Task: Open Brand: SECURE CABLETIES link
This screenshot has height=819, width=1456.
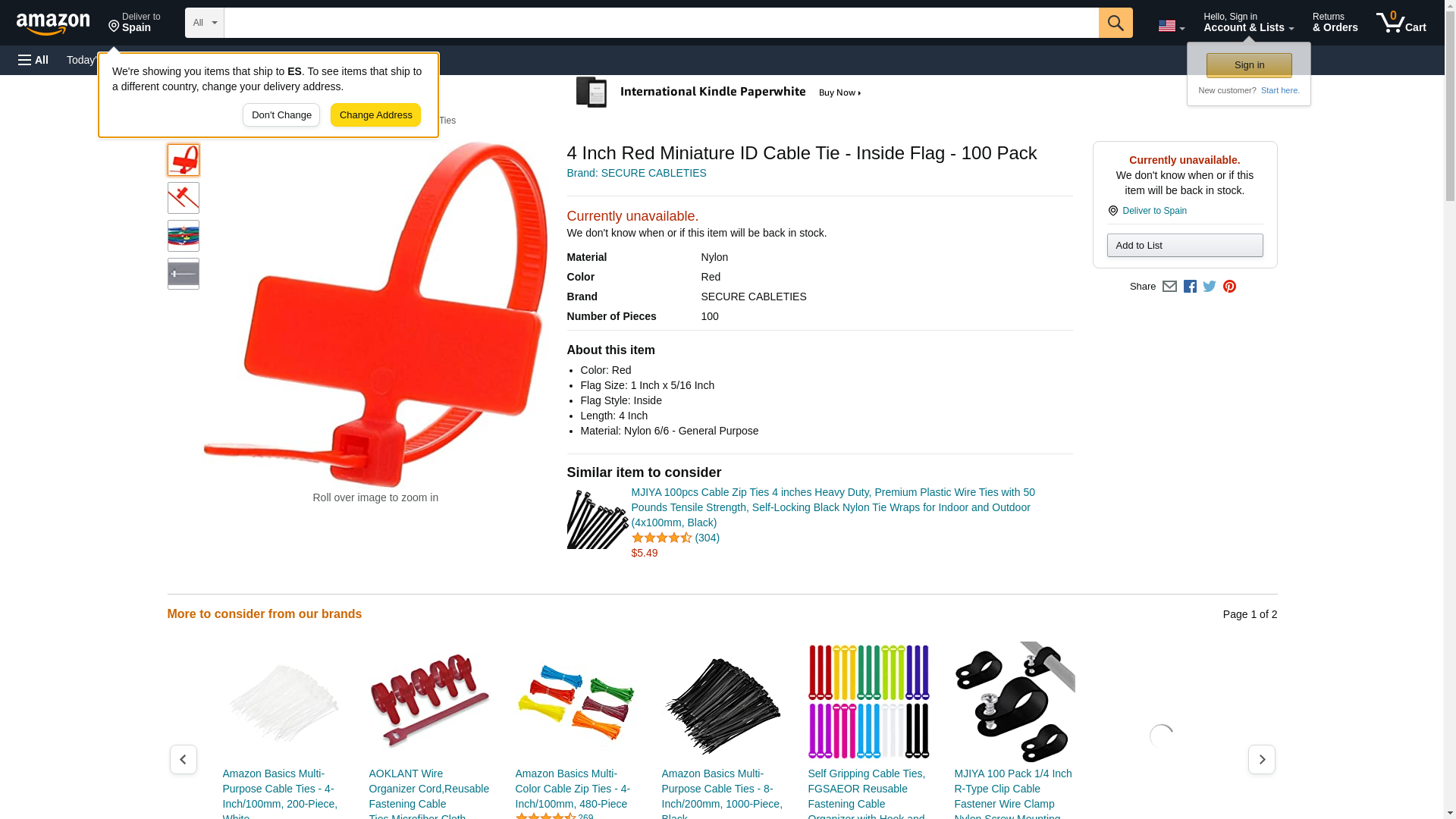Action: pyautogui.click(x=636, y=173)
